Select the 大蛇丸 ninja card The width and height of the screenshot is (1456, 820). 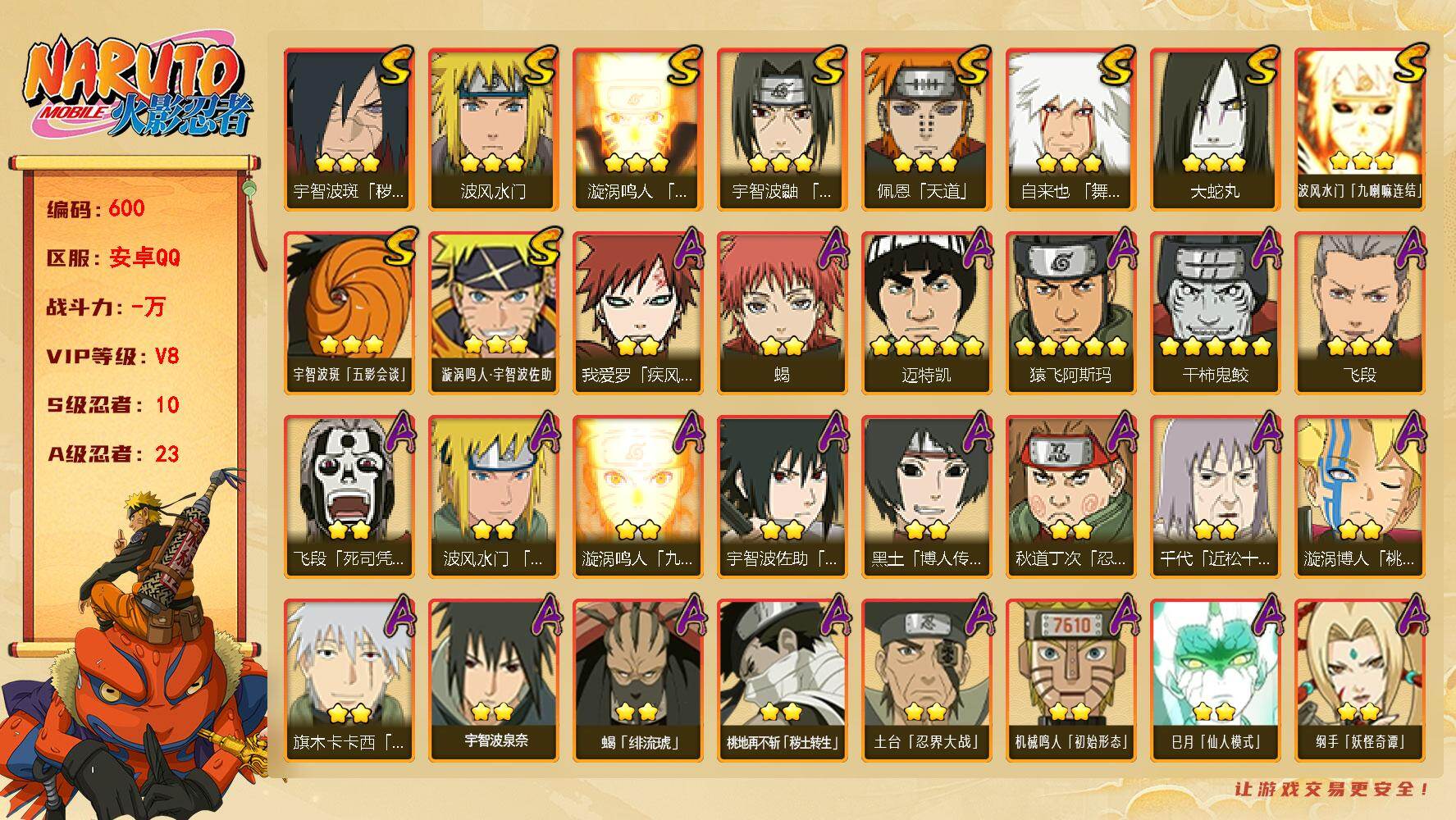coord(1215,129)
